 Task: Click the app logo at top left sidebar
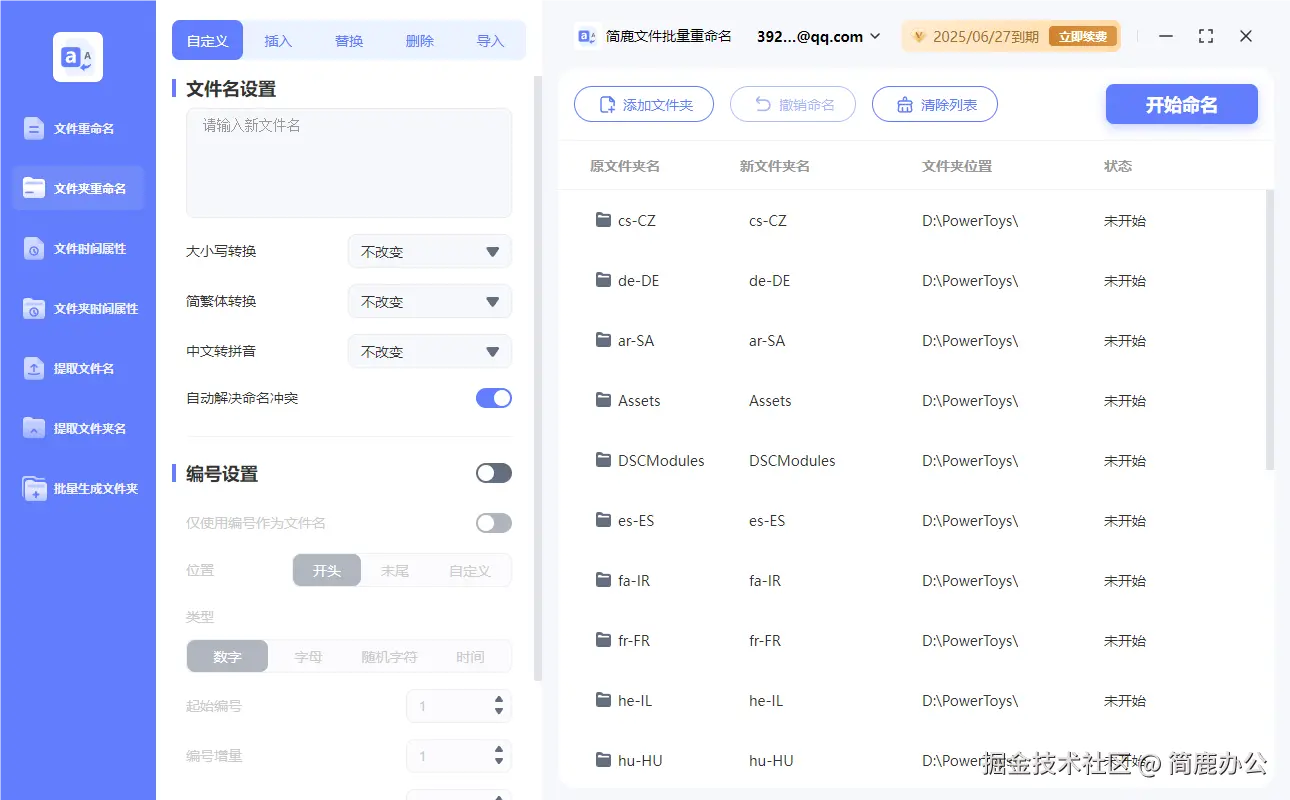coord(77,57)
